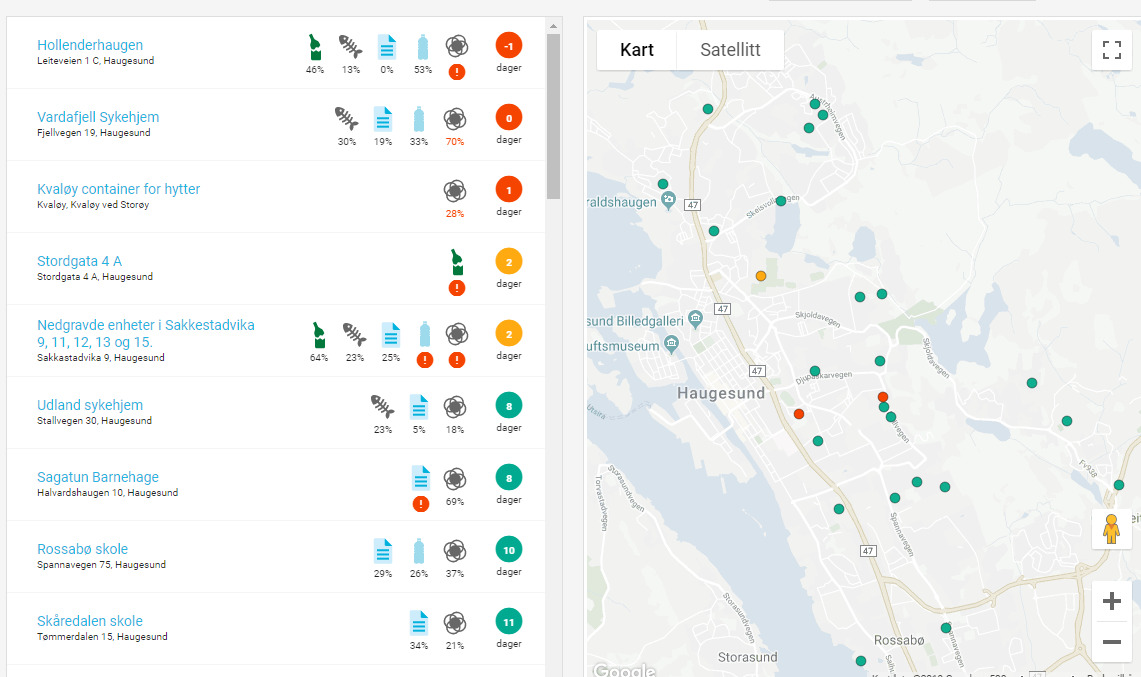Select the Kart map type
Screen dimensions: 1141x677
(x=637, y=50)
